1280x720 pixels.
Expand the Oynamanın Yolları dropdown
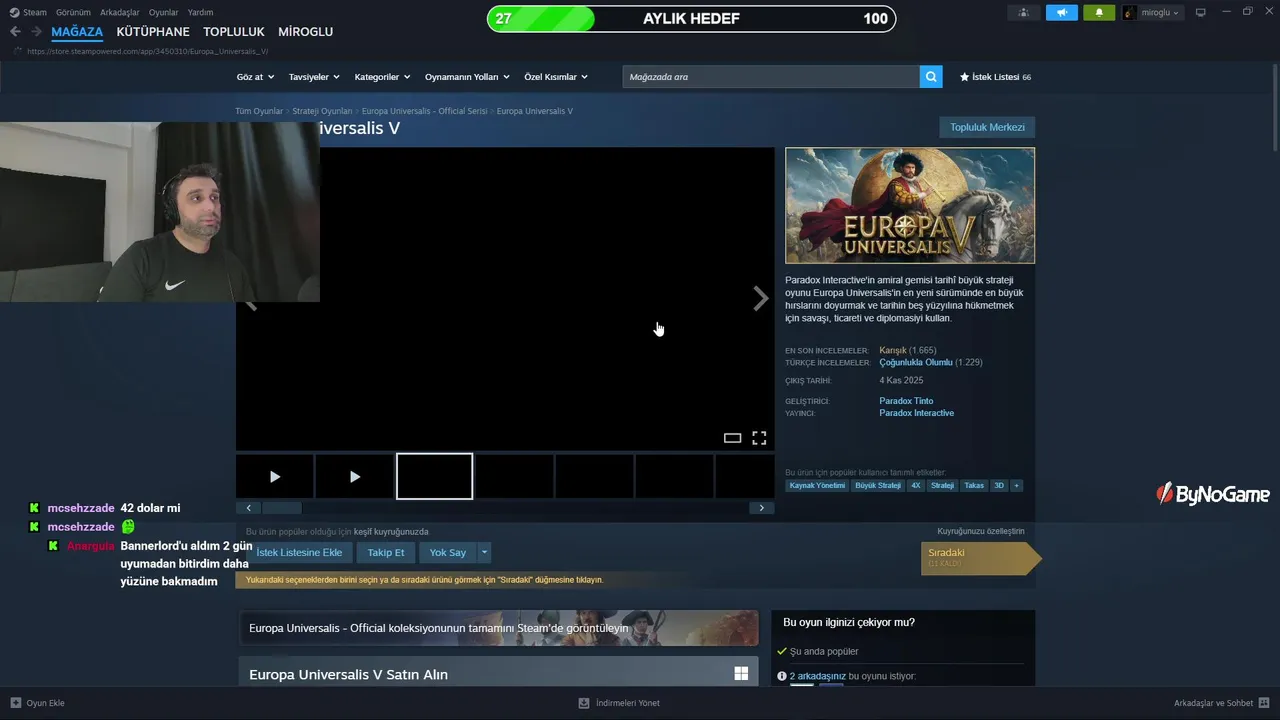point(467,77)
